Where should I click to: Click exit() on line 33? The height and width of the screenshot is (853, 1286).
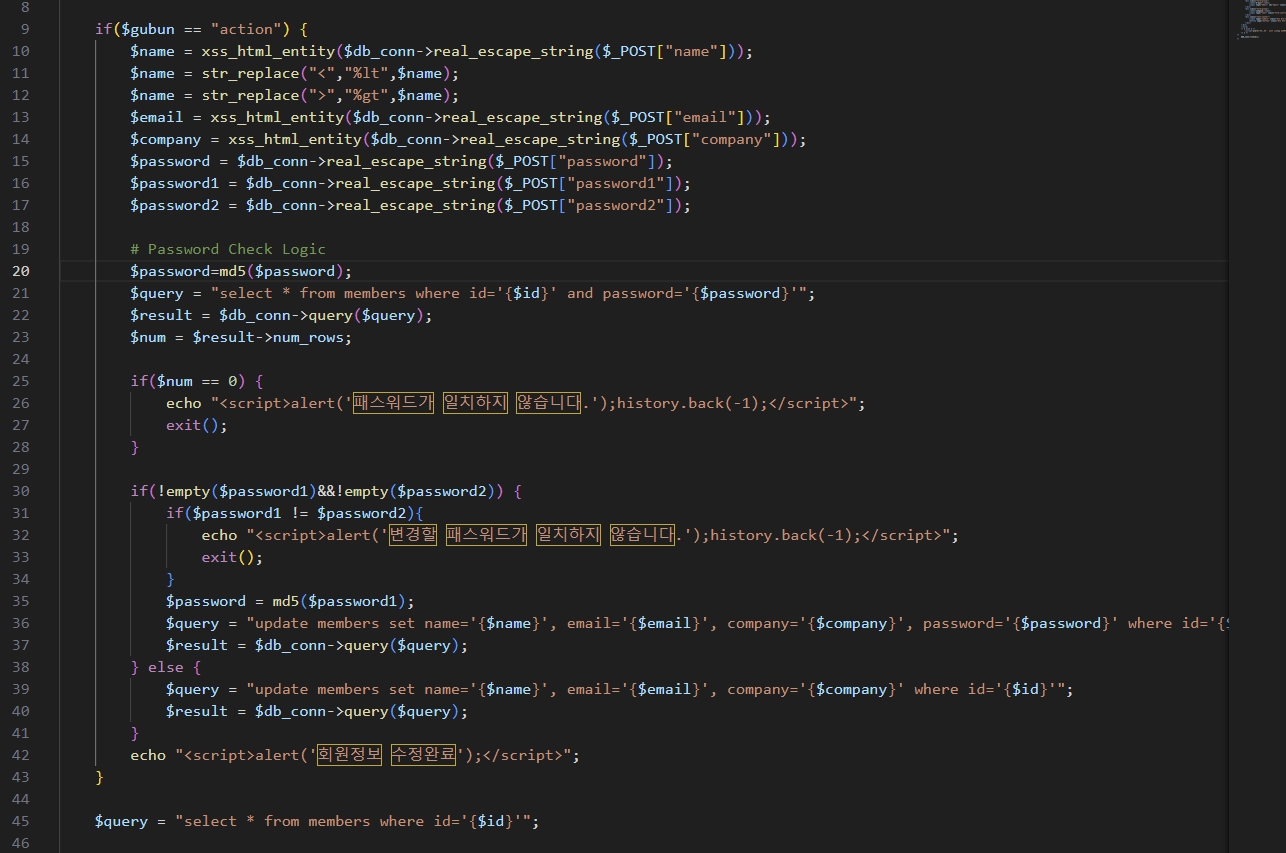click(228, 557)
